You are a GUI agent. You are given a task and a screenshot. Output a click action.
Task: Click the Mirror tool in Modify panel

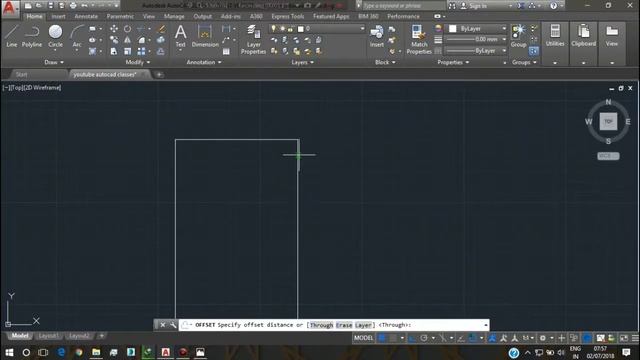pyautogui.click(x=127, y=40)
